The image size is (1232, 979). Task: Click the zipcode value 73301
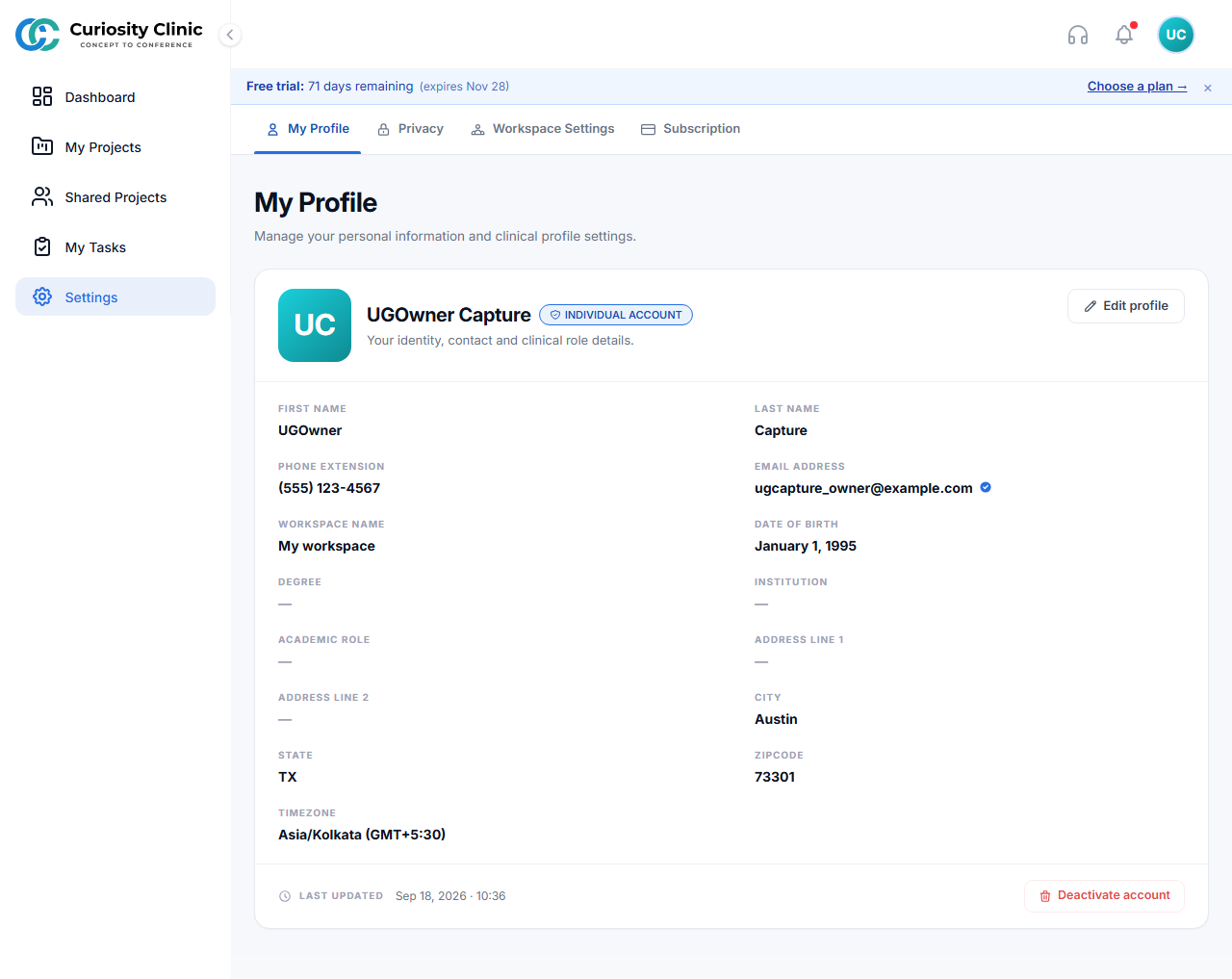[775, 777]
